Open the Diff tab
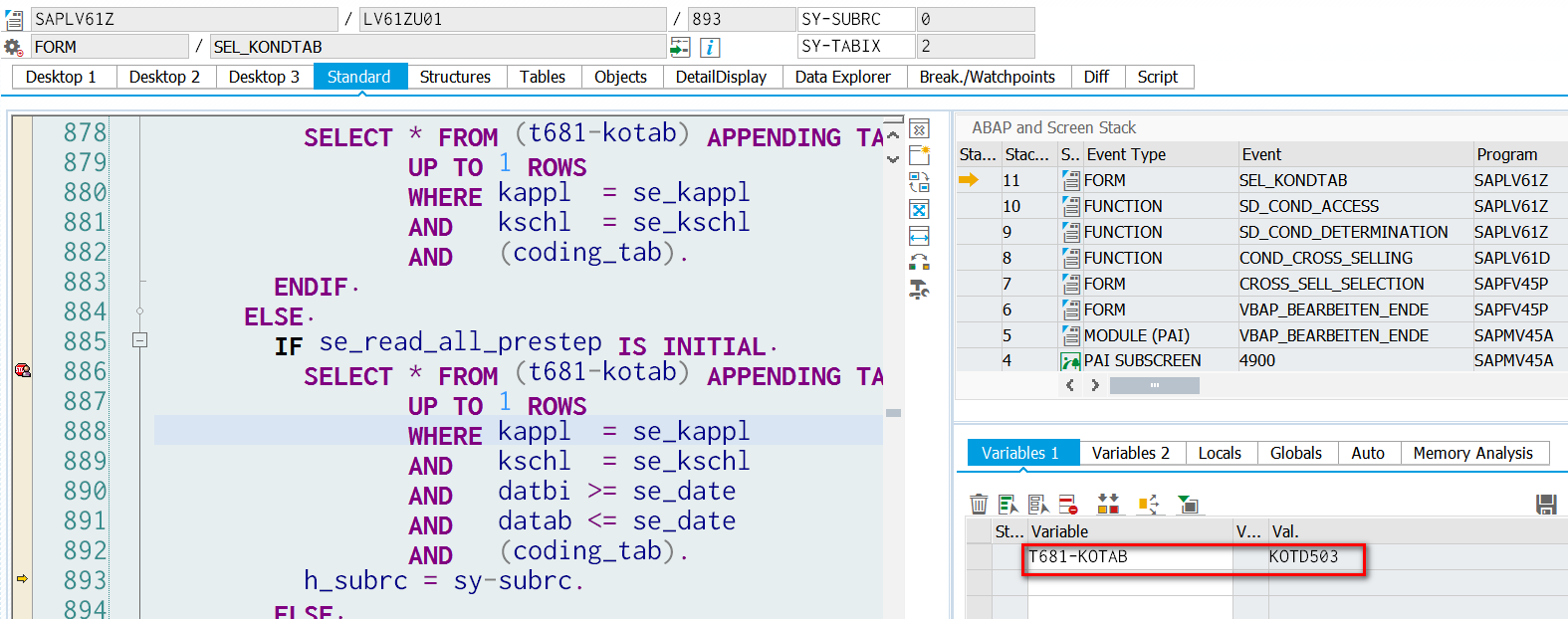 click(x=1097, y=77)
